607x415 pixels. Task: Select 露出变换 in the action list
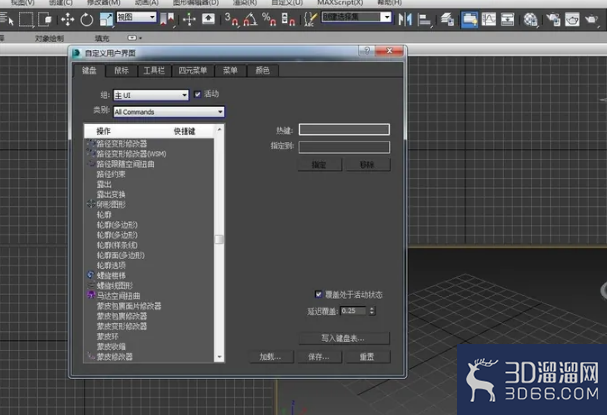(x=111, y=194)
